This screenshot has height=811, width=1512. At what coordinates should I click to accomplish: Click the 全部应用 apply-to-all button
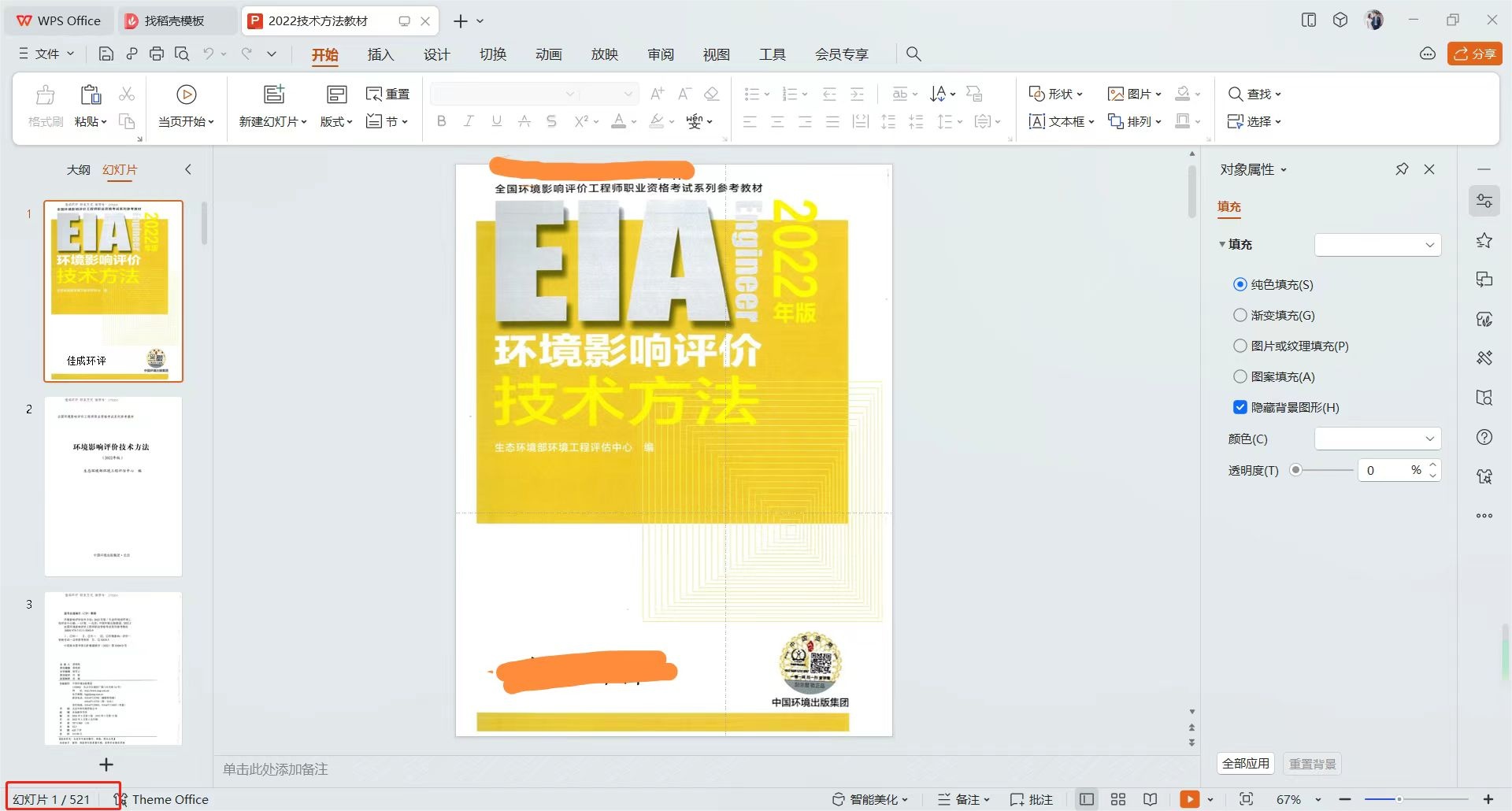[1245, 763]
